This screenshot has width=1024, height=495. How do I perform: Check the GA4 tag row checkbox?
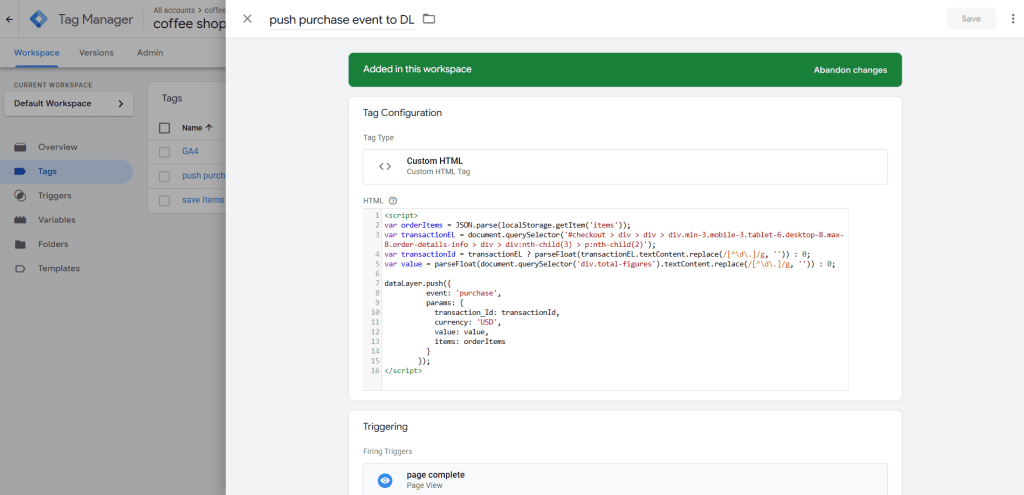coord(165,152)
